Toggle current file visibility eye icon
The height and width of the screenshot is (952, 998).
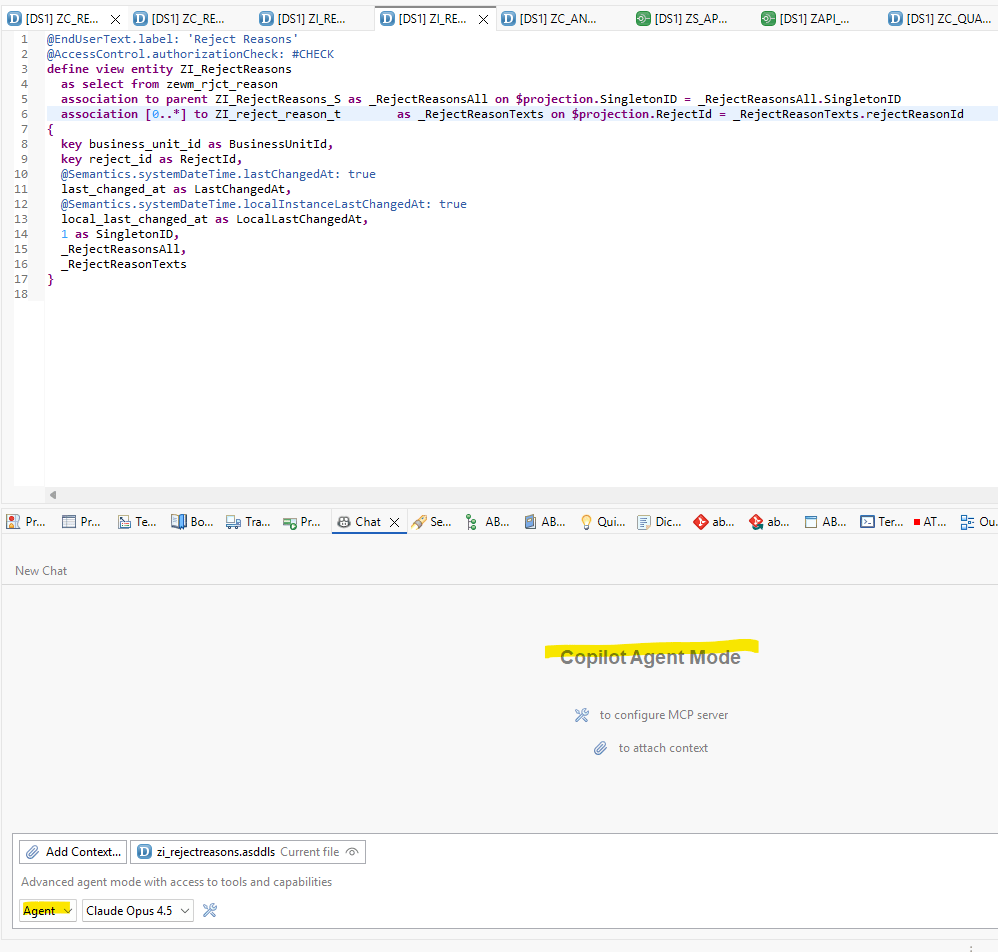click(352, 852)
